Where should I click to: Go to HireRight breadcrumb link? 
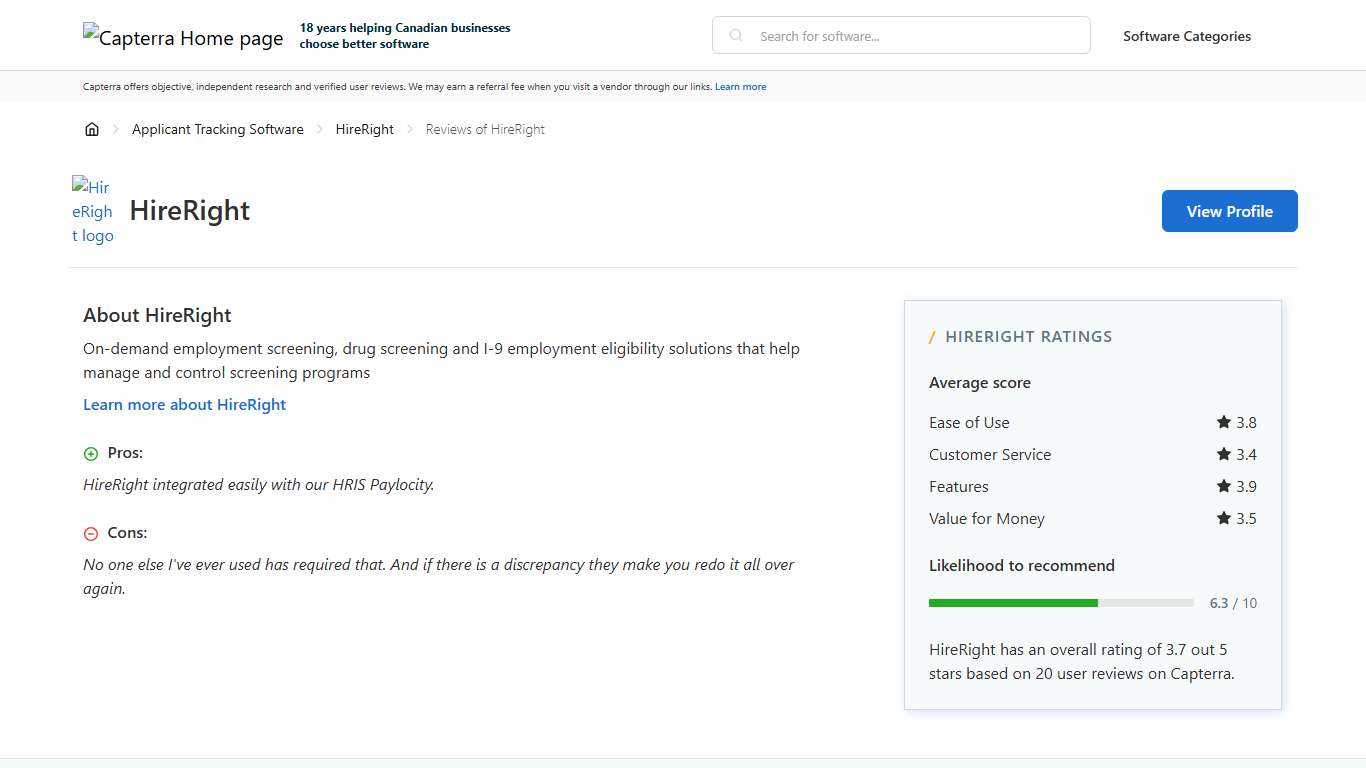click(x=364, y=129)
